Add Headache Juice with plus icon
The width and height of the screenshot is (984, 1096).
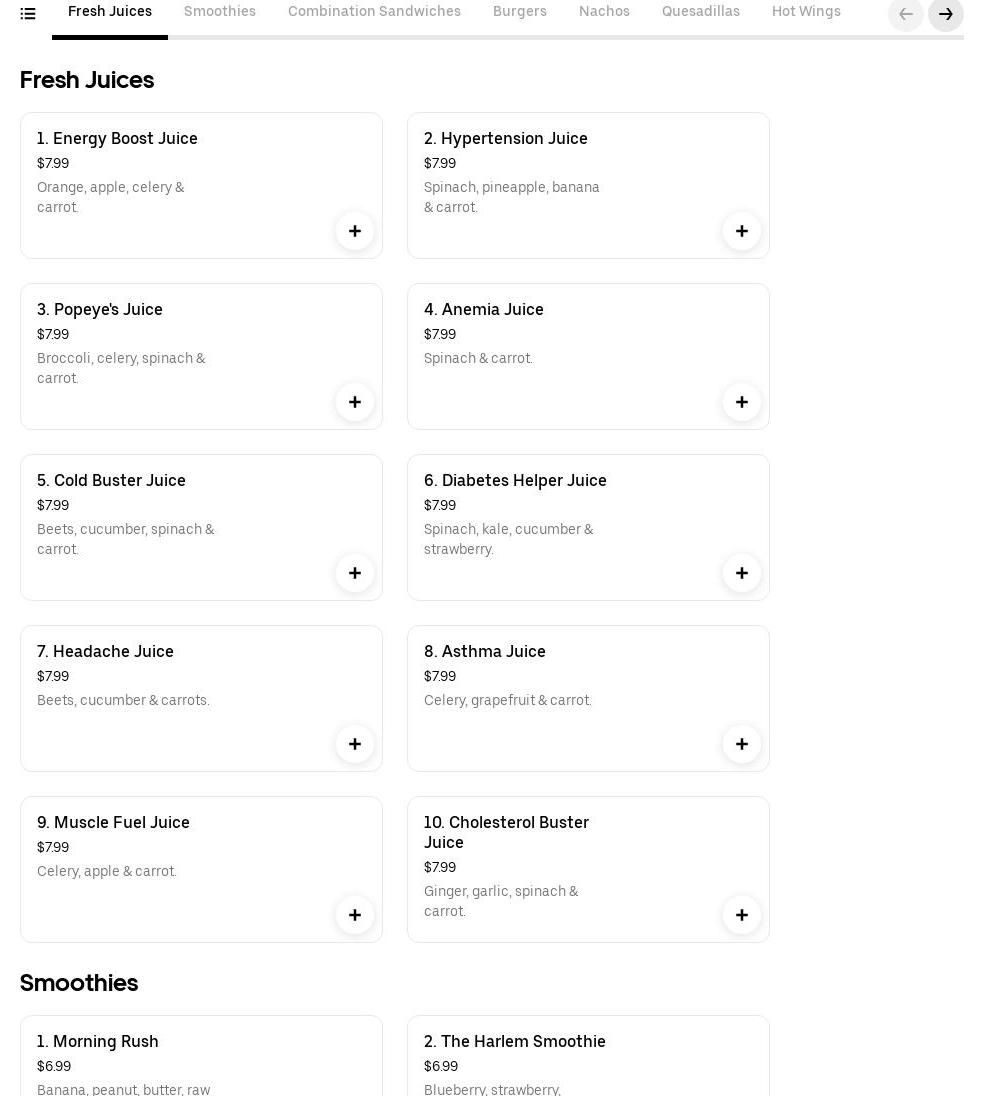354,744
